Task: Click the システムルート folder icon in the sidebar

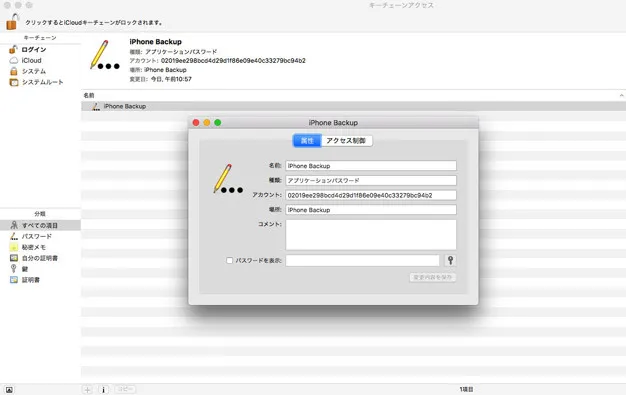Action: [14, 82]
